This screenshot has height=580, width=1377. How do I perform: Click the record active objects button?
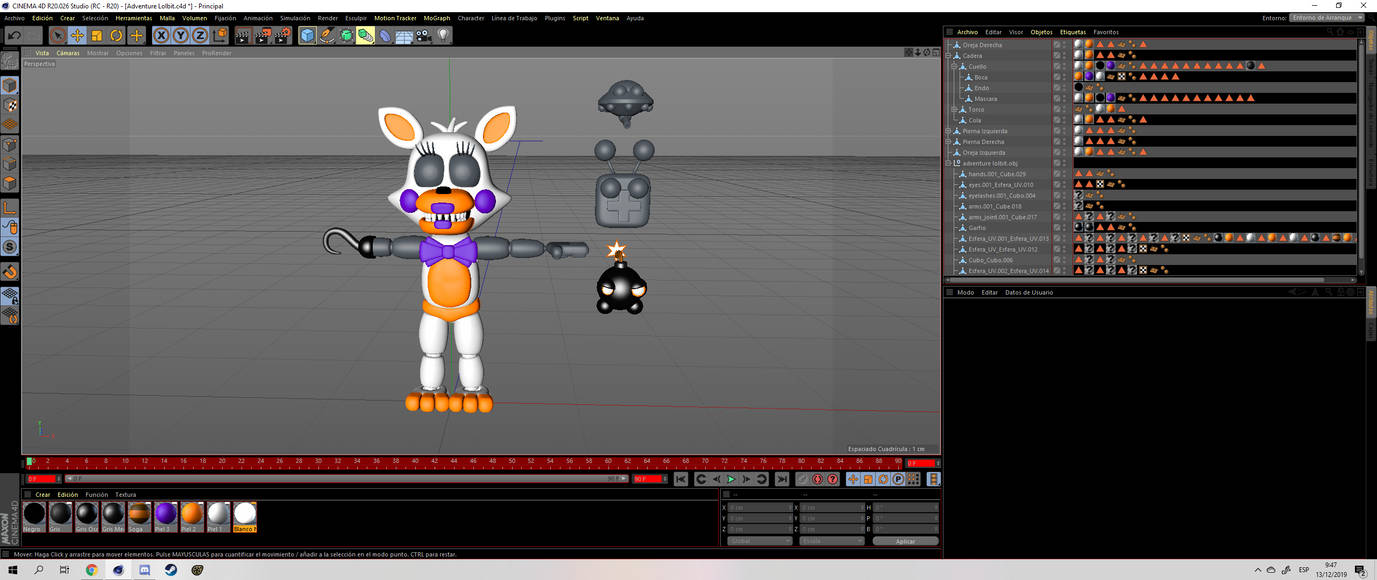click(x=802, y=480)
